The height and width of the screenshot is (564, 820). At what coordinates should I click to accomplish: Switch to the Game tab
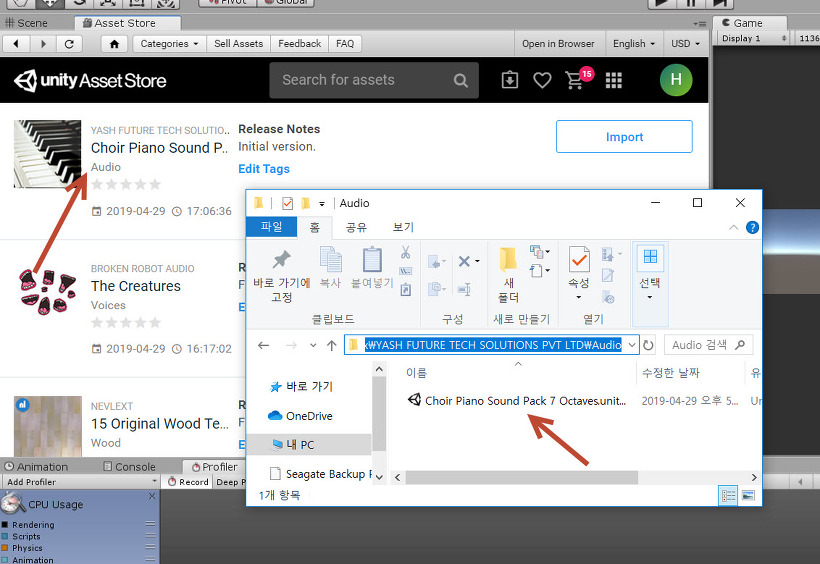click(x=750, y=23)
